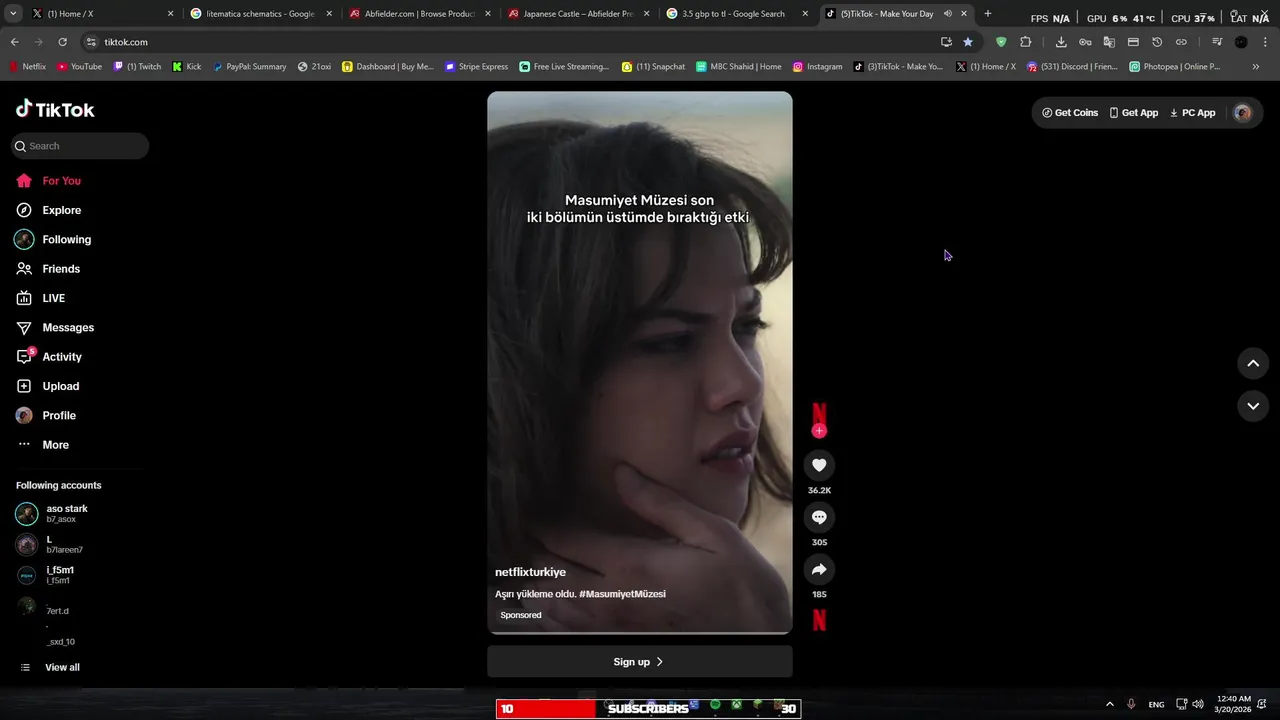Open netflixturkiye profile name link
The image size is (1280, 720).
click(531, 572)
